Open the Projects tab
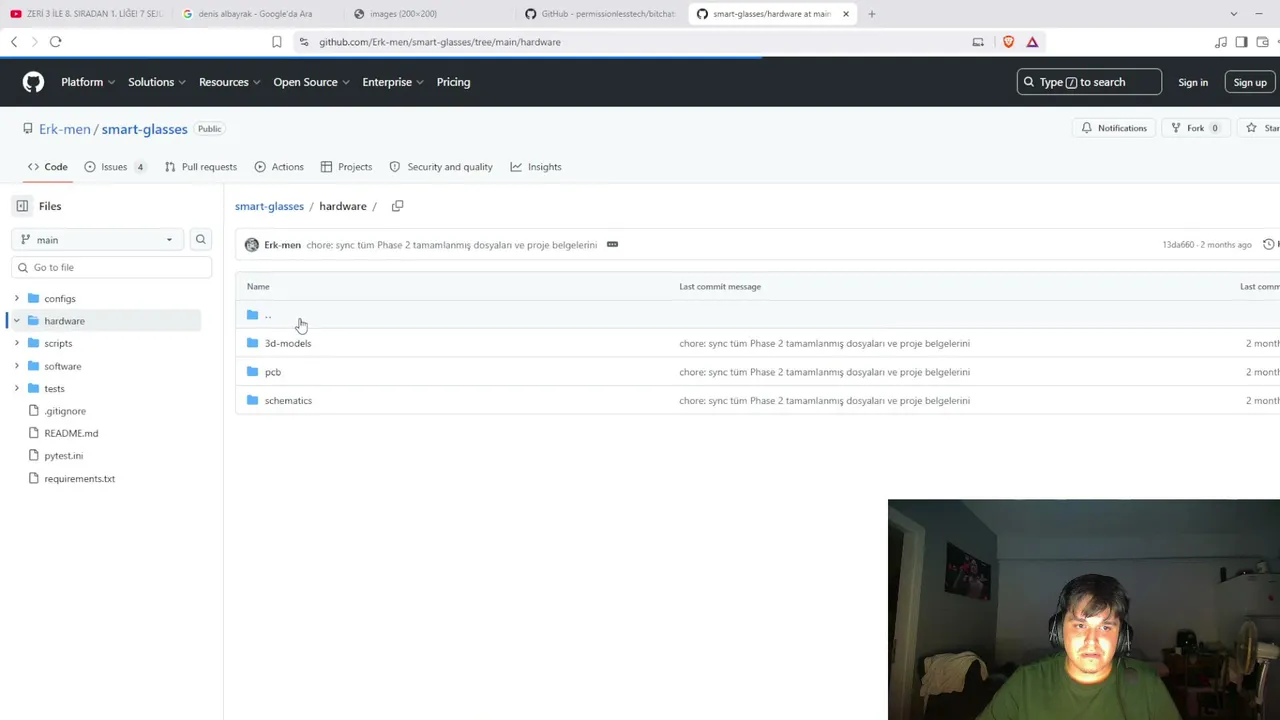Screen dimensions: 1280x720 click(346, 167)
